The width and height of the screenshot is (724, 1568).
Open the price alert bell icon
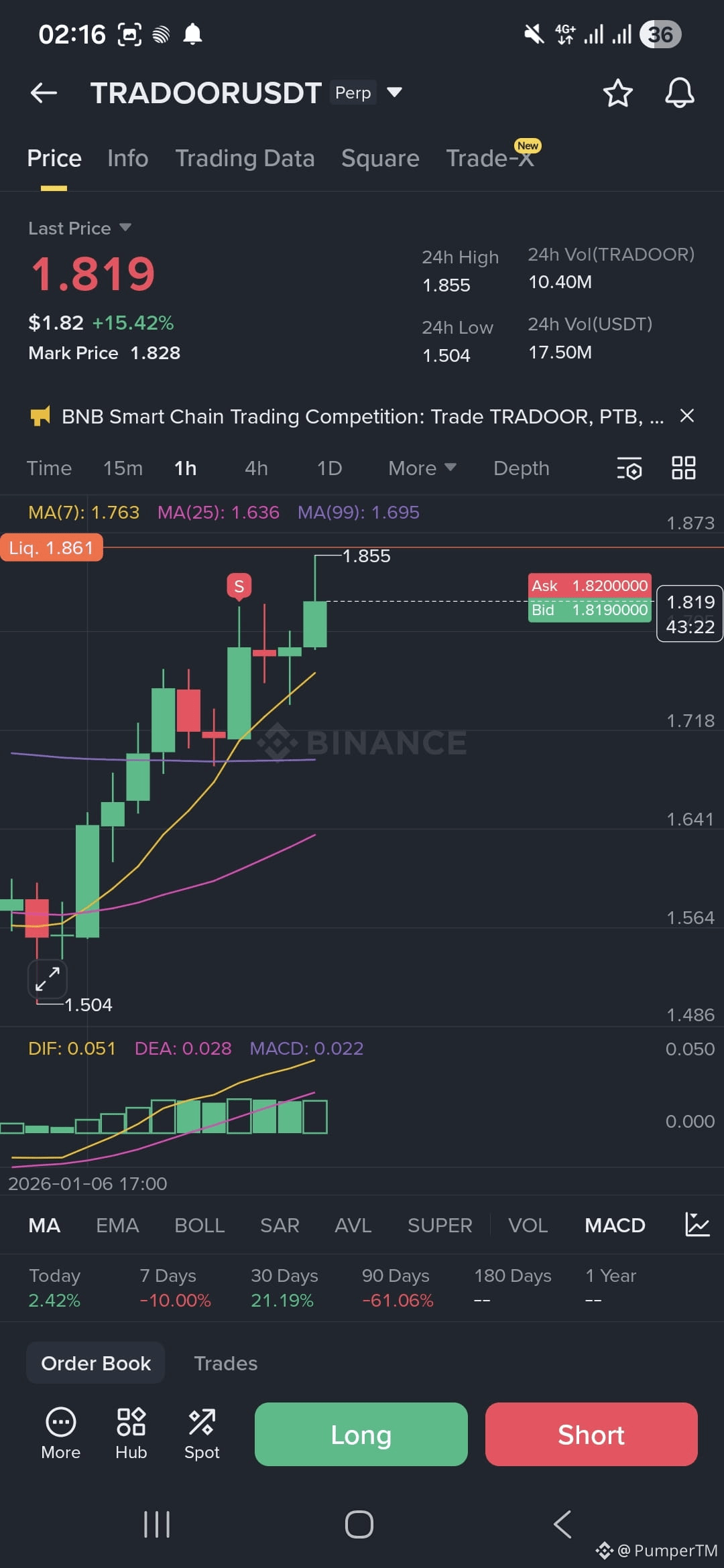(x=679, y=92)
